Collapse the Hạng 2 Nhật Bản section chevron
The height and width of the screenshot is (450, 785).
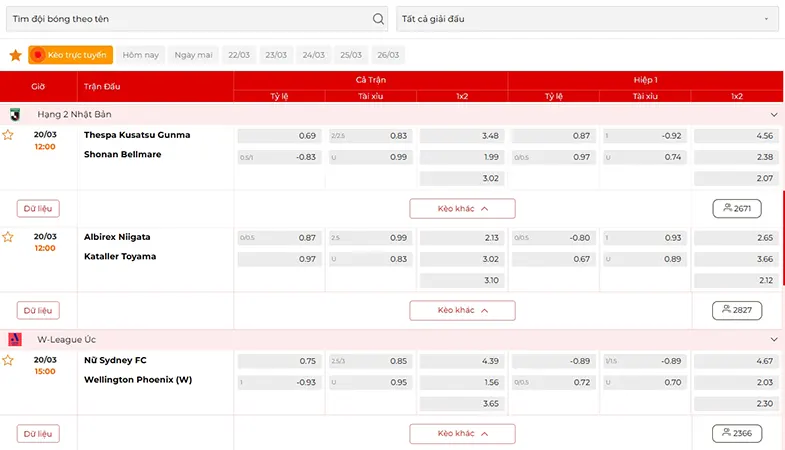774,115
